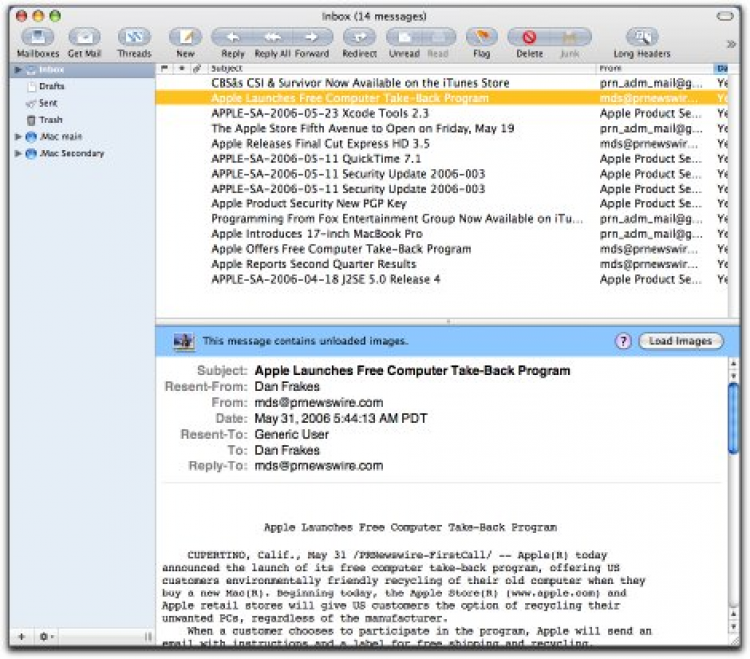750x659 pixels.
Task: Expand the Mac Secondary disclosure triangle
Action: (18, 154)
